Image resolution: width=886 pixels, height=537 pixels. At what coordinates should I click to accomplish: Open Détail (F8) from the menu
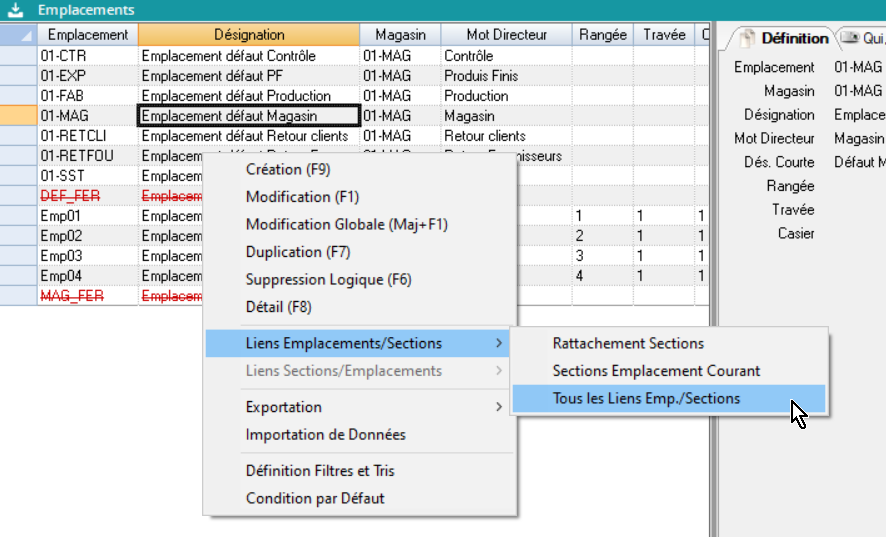(278, 307)
